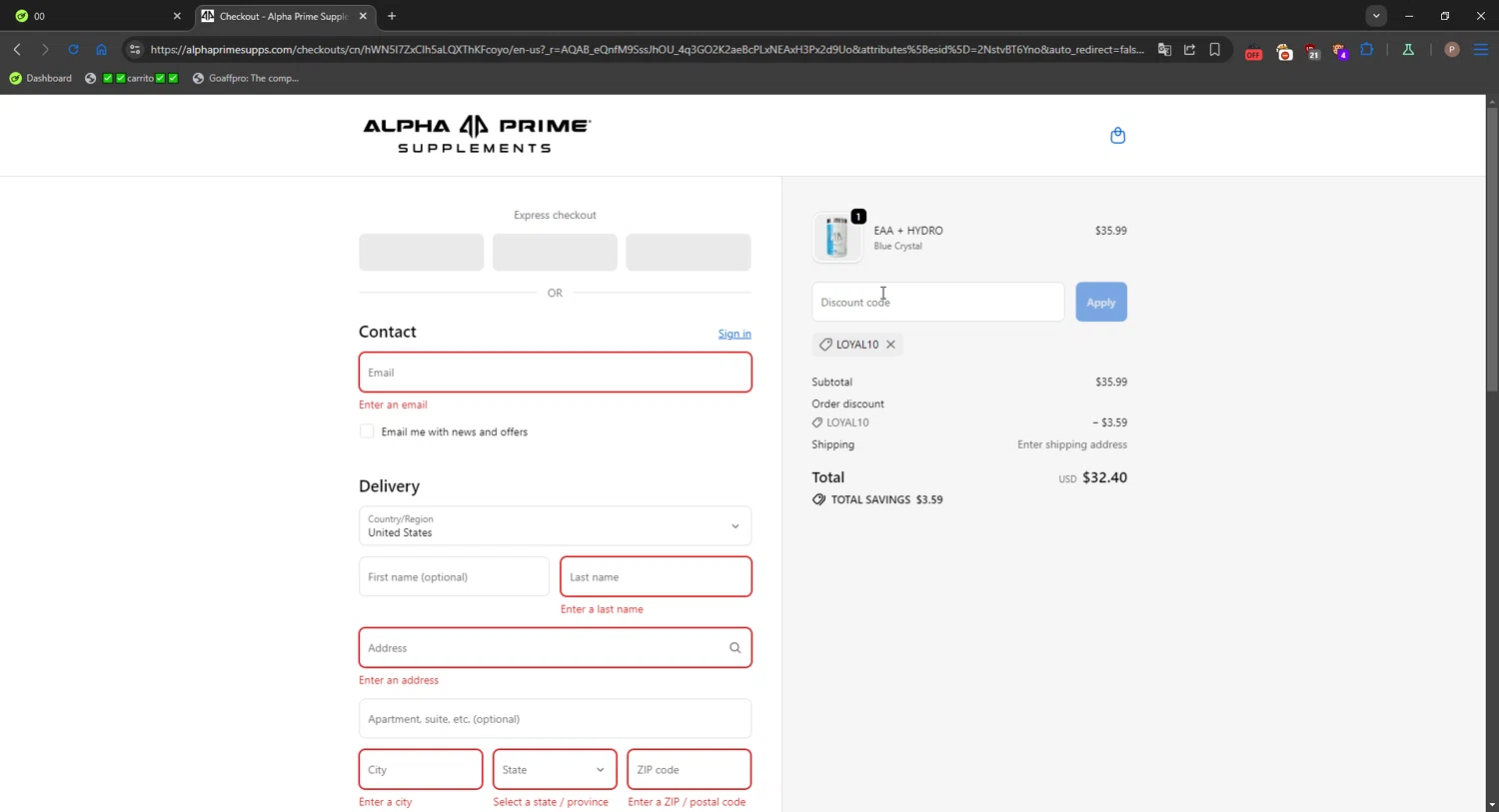Viewport: 1499px width, 812px height.
Task: View site information icon in address bar
Action: [135, 50]
